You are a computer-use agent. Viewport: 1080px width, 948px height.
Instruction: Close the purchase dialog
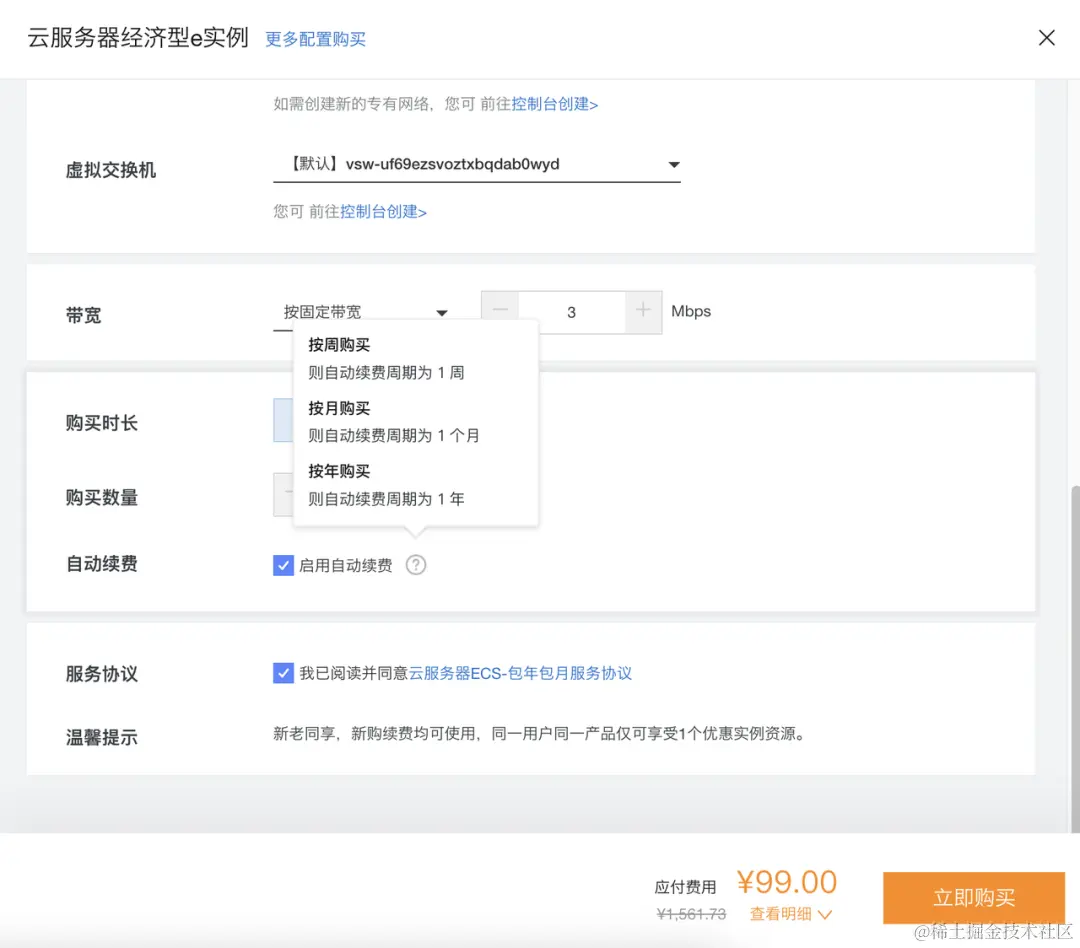1046,37
